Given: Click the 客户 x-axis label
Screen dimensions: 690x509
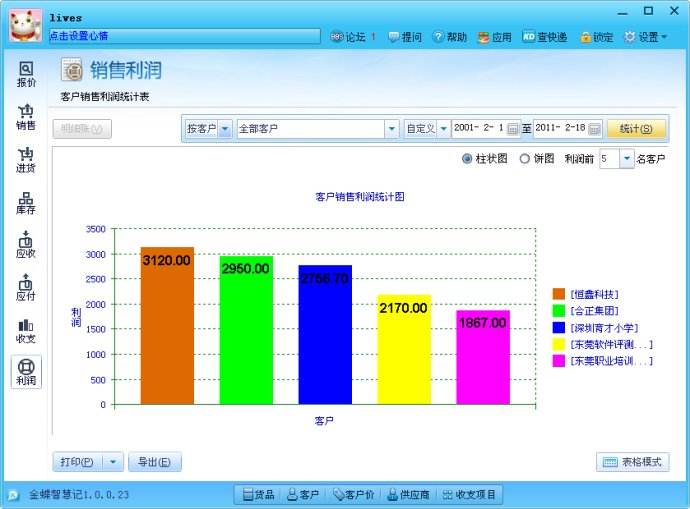Looking at the screenshot, I should 324,421.
